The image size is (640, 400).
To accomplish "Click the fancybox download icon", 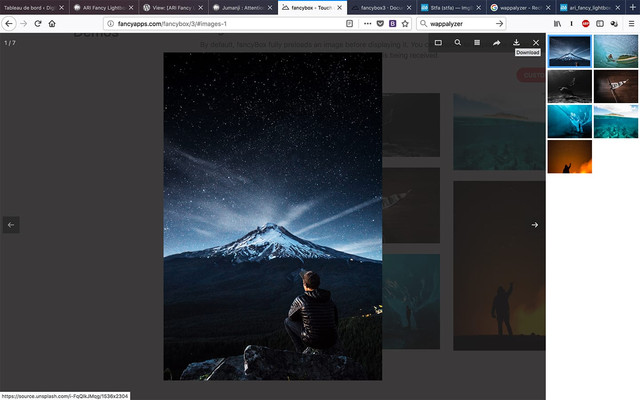I will (516, 42).
